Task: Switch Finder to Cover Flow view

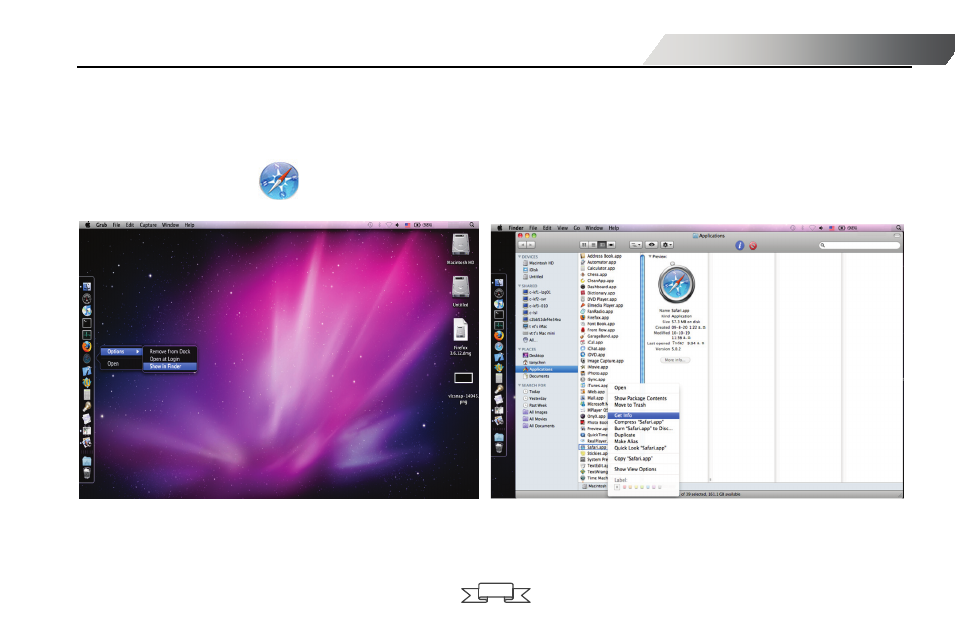Action: pos(611,245)
